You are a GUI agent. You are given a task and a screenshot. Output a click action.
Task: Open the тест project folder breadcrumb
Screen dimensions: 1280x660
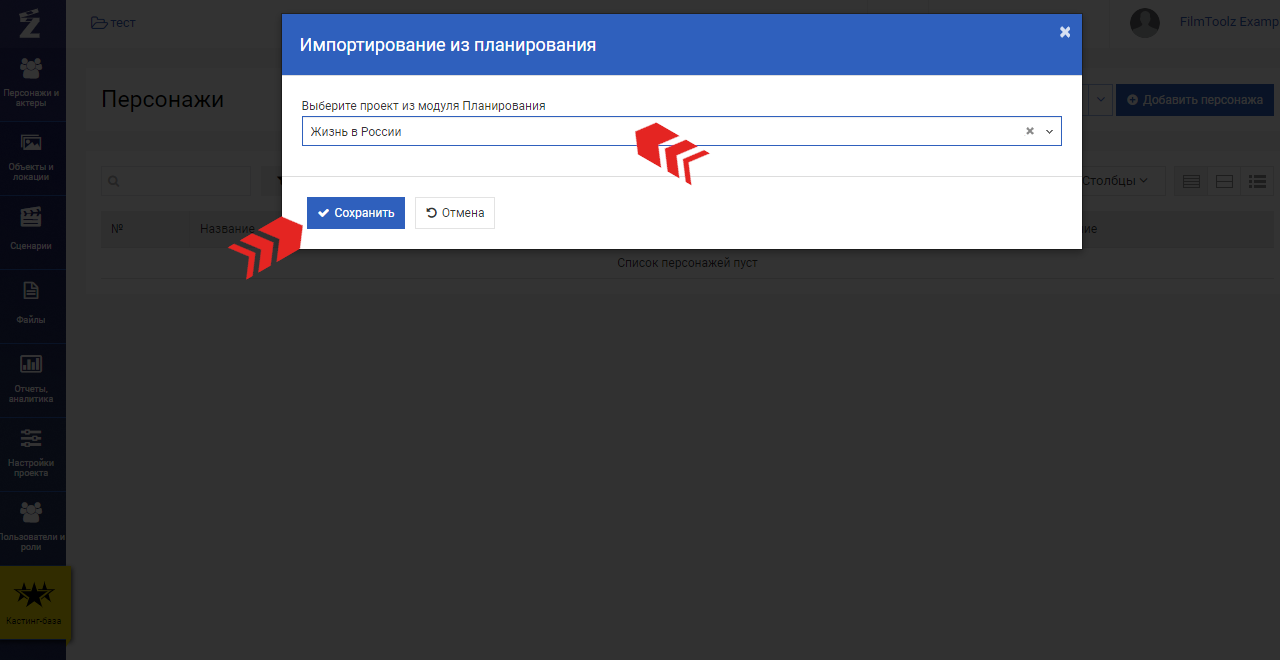click(x=113, y=22)
